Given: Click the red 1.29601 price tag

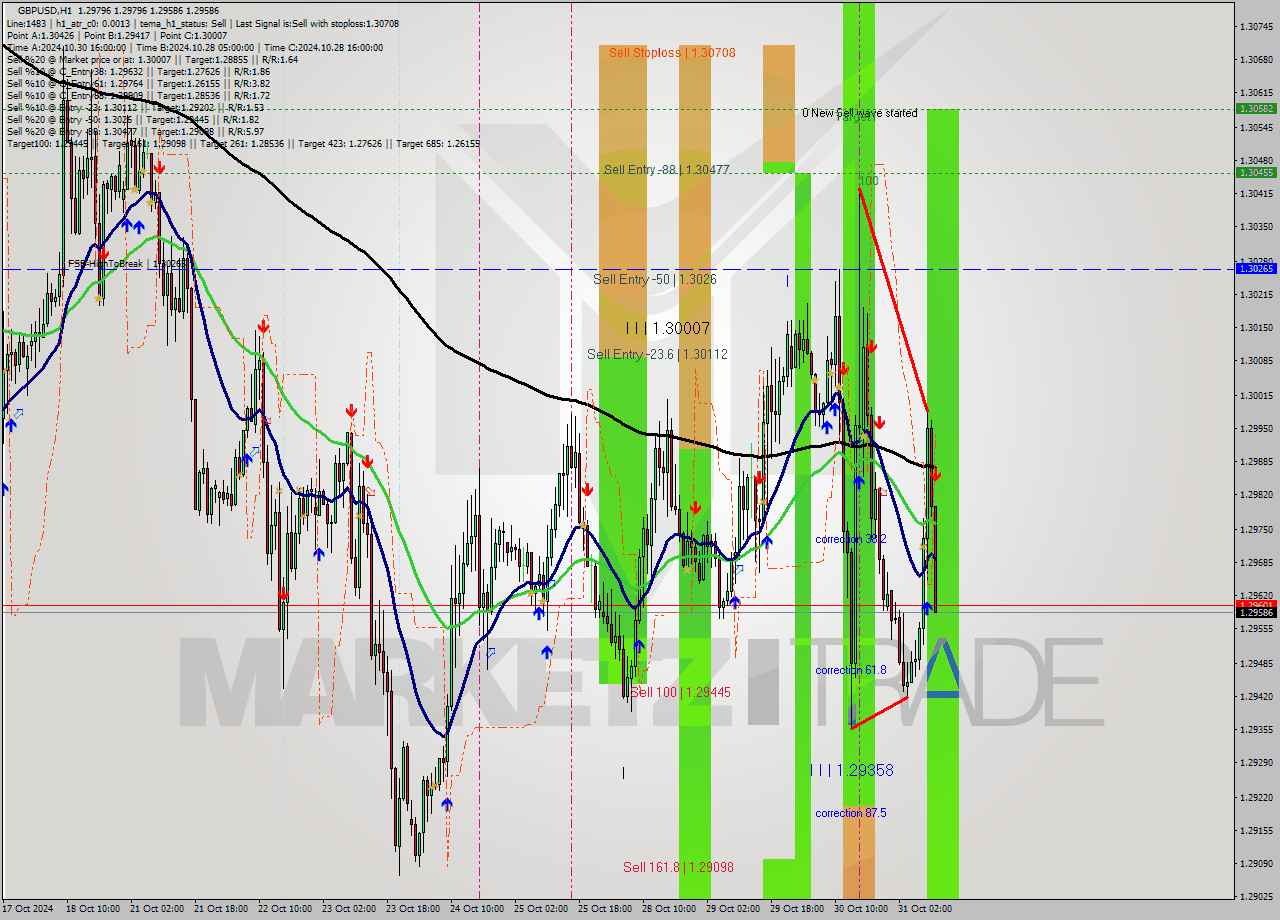Looking at the screenshot, I should pyautogui.click(x=1256, y=604).
